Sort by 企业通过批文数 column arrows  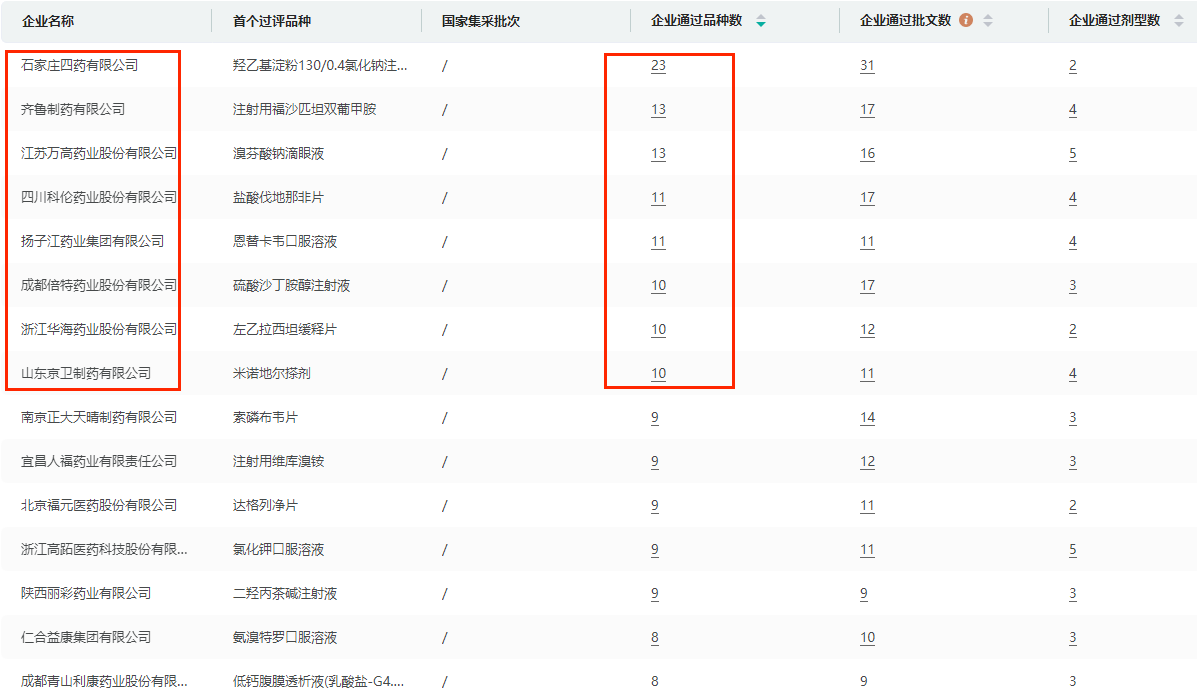tap(988, 21)
